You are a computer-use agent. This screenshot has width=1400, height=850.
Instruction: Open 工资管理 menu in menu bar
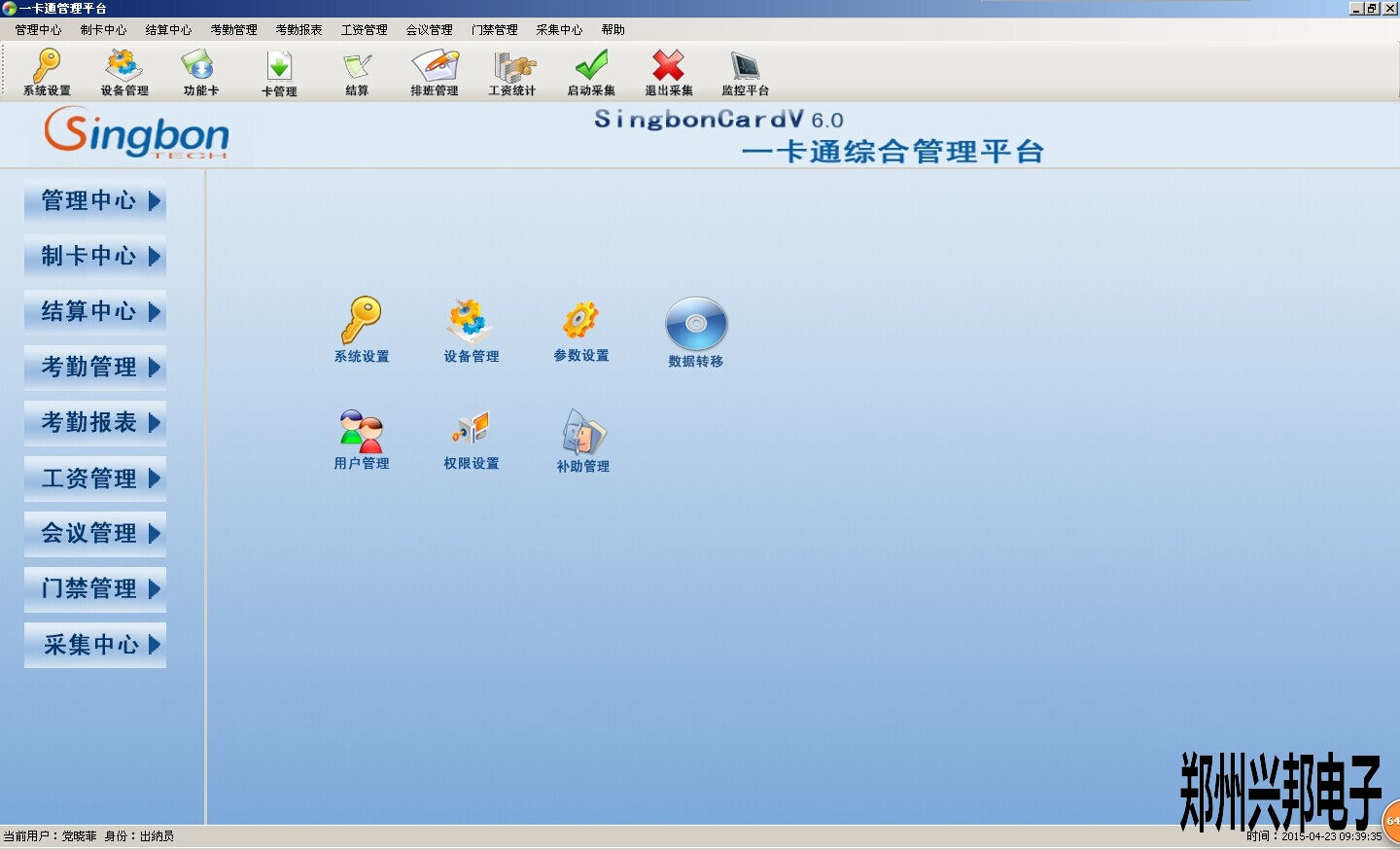tap(364, 30)
